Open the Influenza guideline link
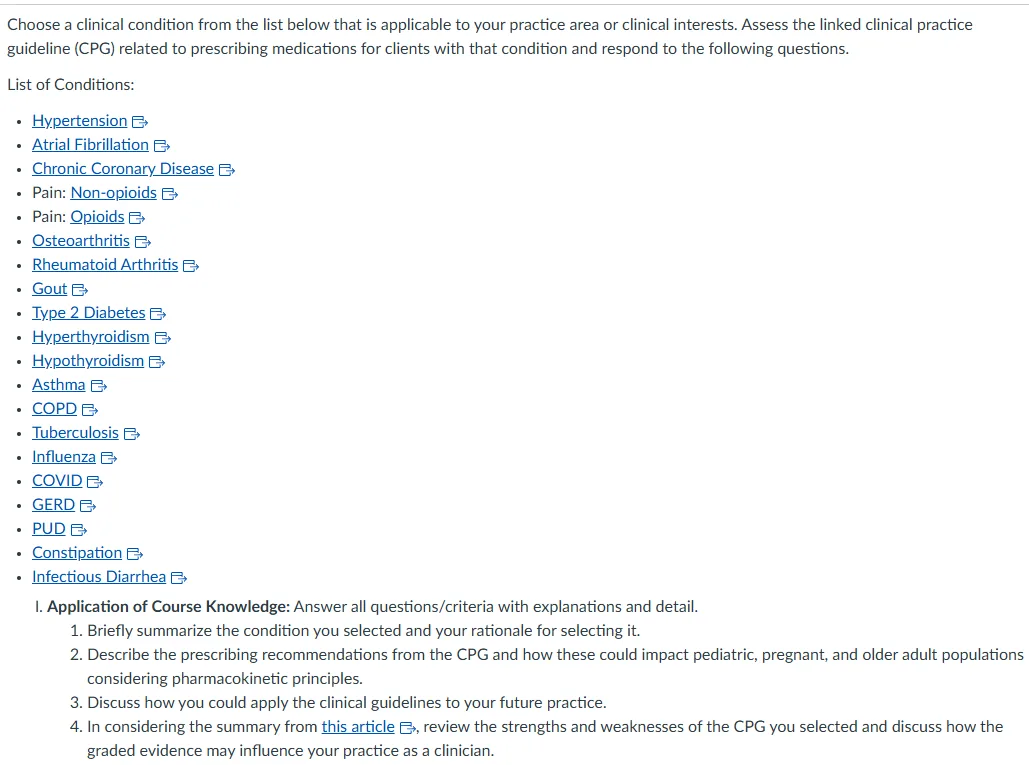The height and width of the screenshot is (765, 1029). click(64, 457)
